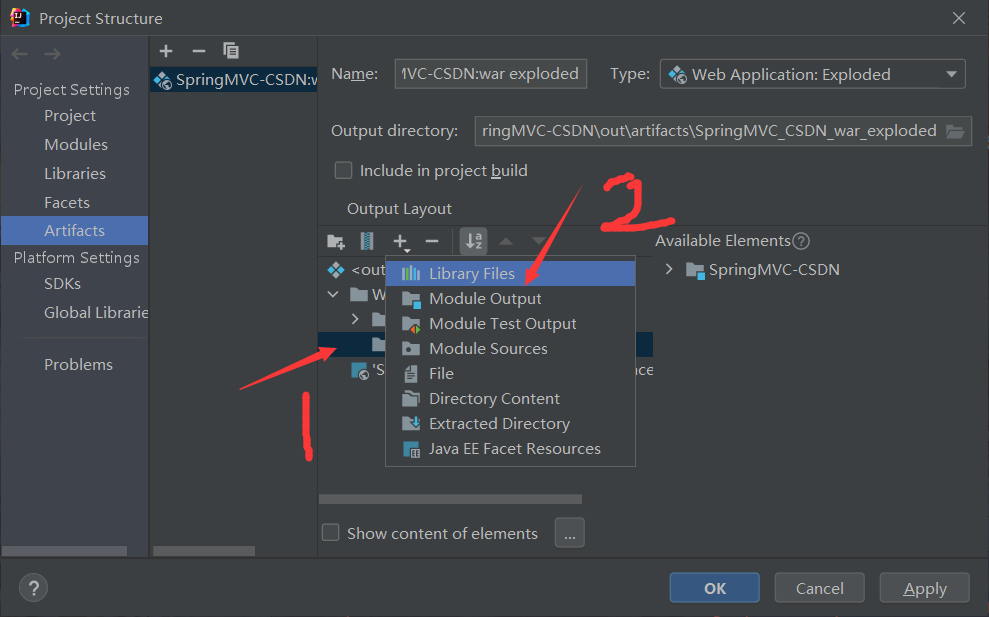The height and width of the screenshot is (617, 989).
Task: Click the Project Settings heading
Action: 71,90
